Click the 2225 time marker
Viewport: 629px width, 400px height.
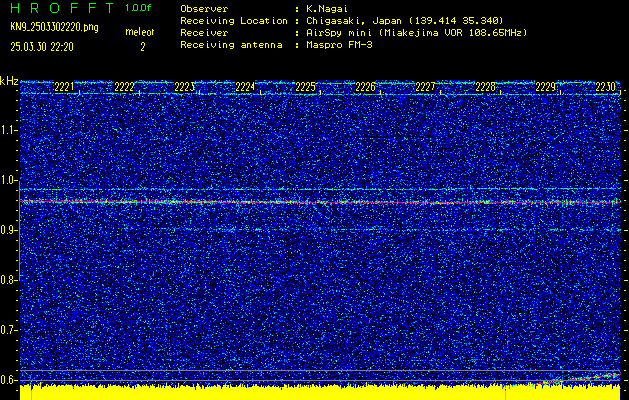pos(305,87)
